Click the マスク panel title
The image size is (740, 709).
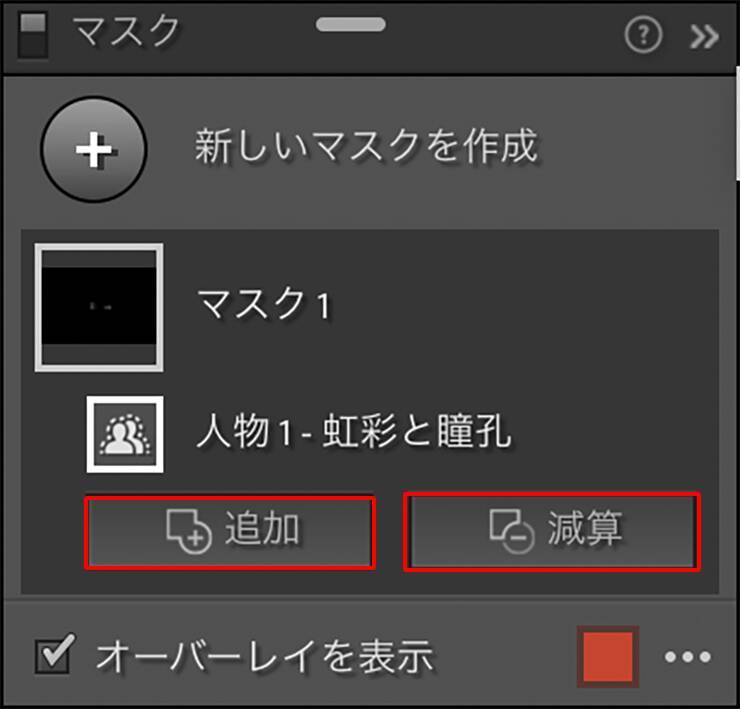[126, 31]
